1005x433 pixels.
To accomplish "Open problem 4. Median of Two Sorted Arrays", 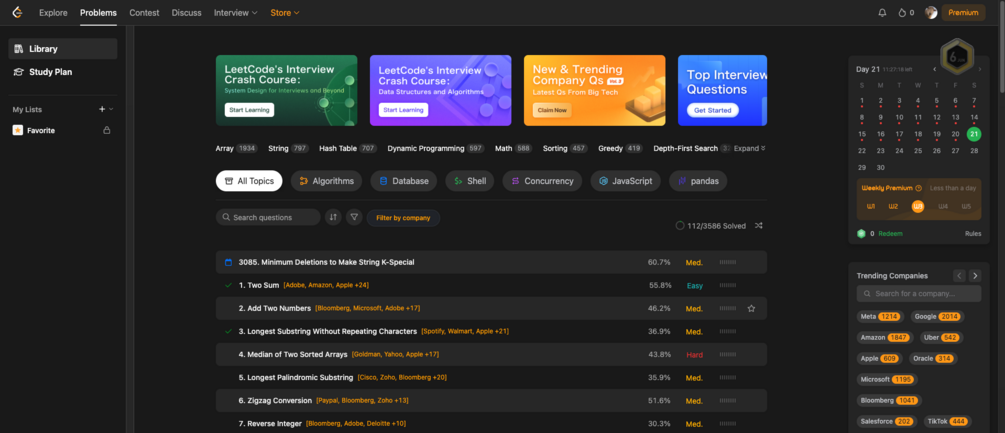I will [x=293, y=354].
